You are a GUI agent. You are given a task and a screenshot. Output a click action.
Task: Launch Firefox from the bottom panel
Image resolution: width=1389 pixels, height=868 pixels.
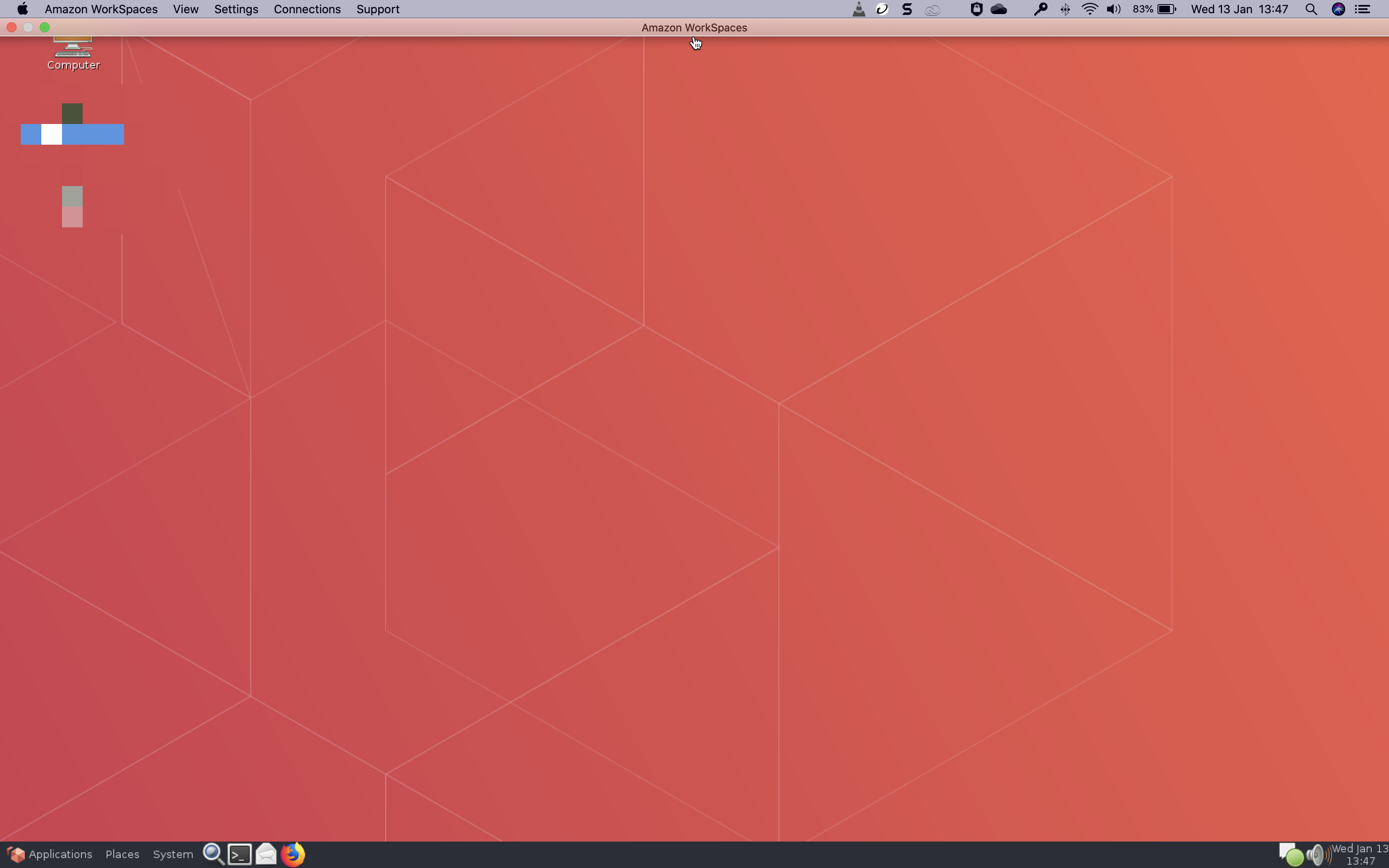(293, 854)
